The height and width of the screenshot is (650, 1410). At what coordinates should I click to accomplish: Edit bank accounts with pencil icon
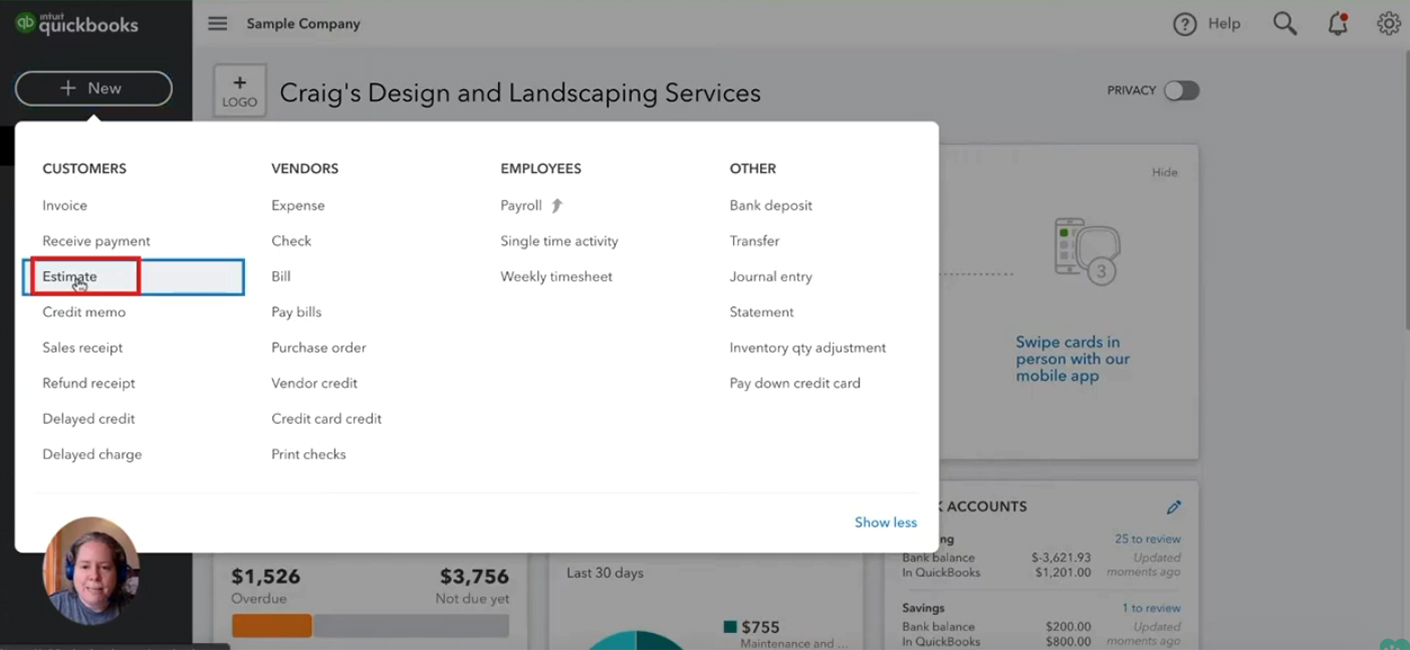point(1174,507)
